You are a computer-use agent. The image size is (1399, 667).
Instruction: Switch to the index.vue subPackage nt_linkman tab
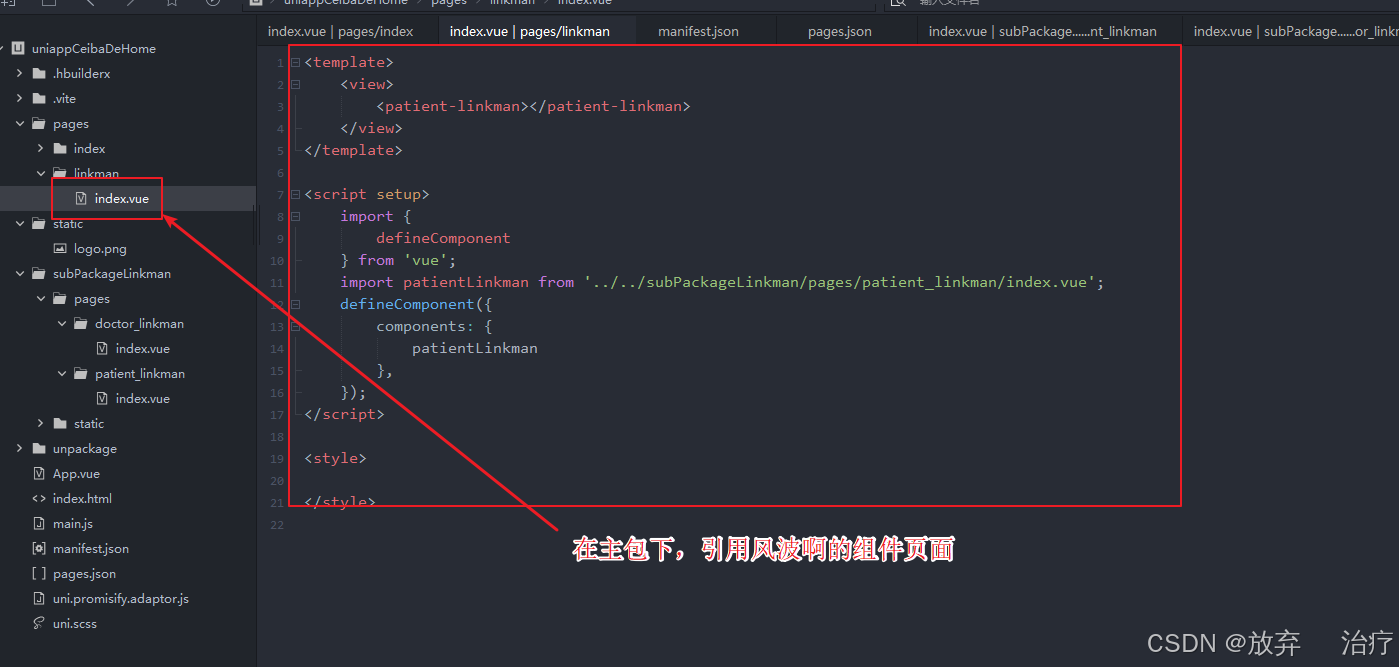1042,31
